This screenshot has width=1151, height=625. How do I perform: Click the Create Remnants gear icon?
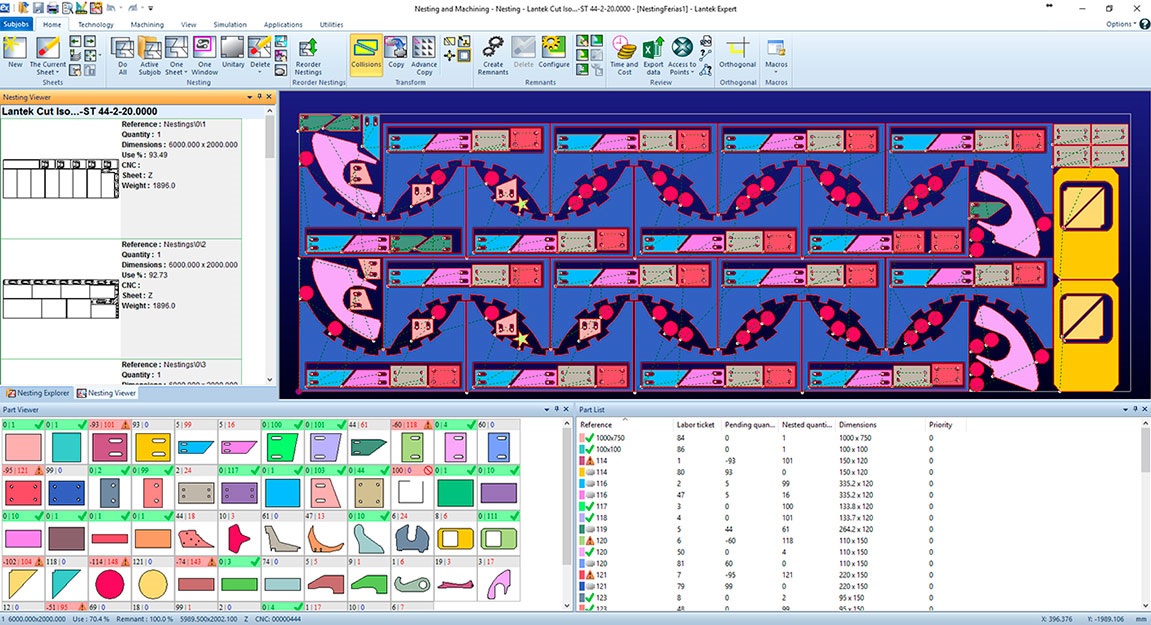pyautogui.click(x=493, y=48)
